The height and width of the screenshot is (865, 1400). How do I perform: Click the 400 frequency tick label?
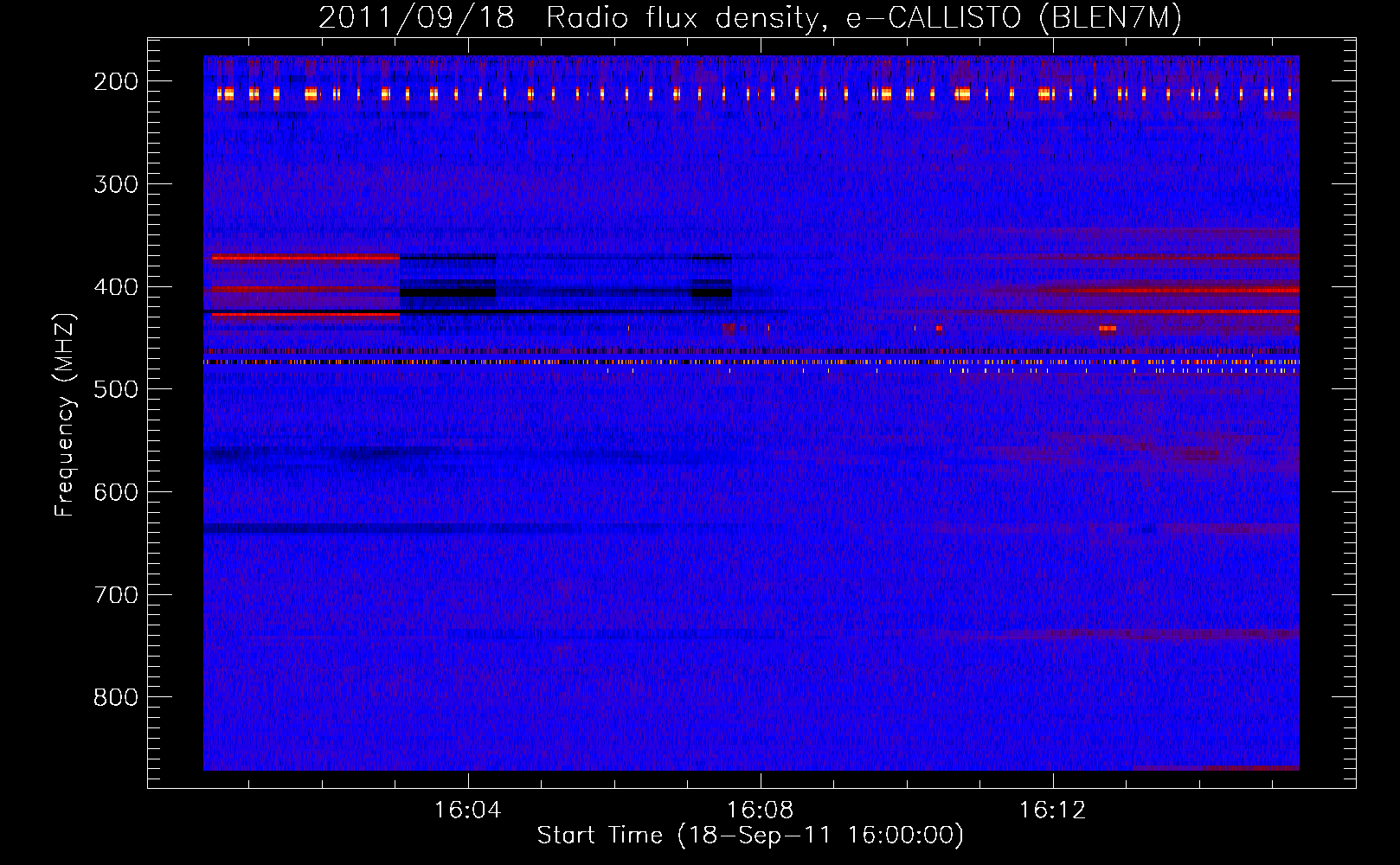click(x=115, y=287)
